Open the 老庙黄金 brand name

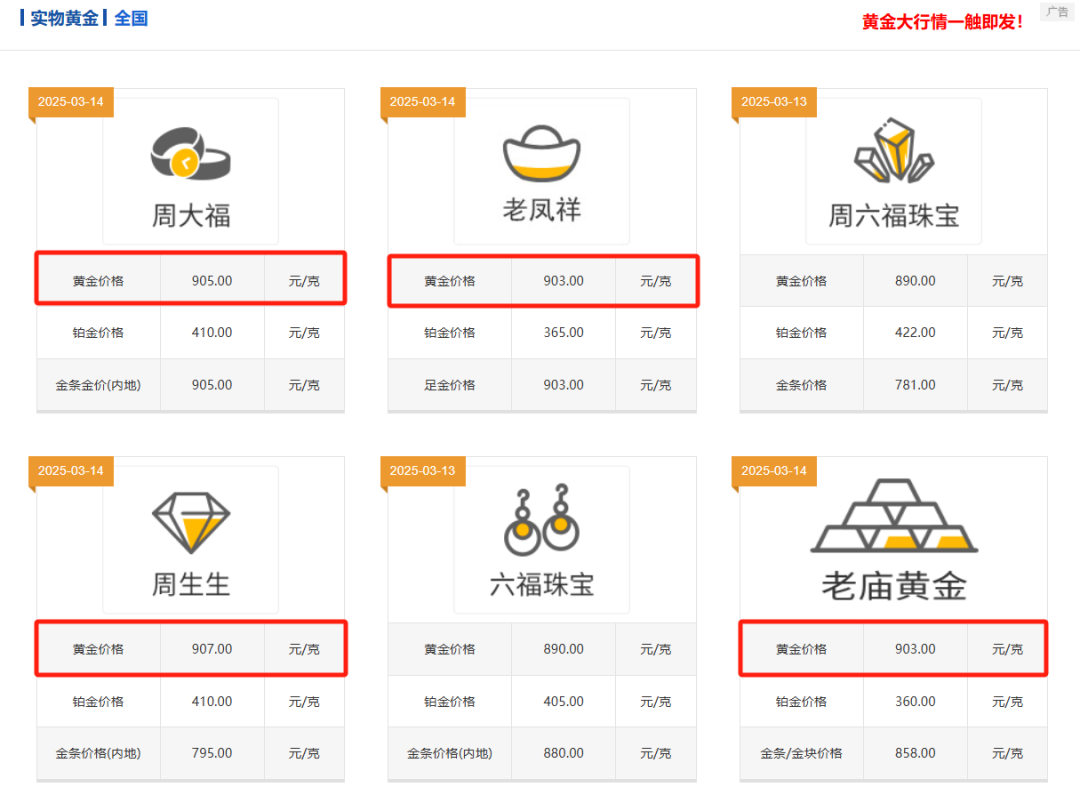pyautogui.click(x=894, y=586)
